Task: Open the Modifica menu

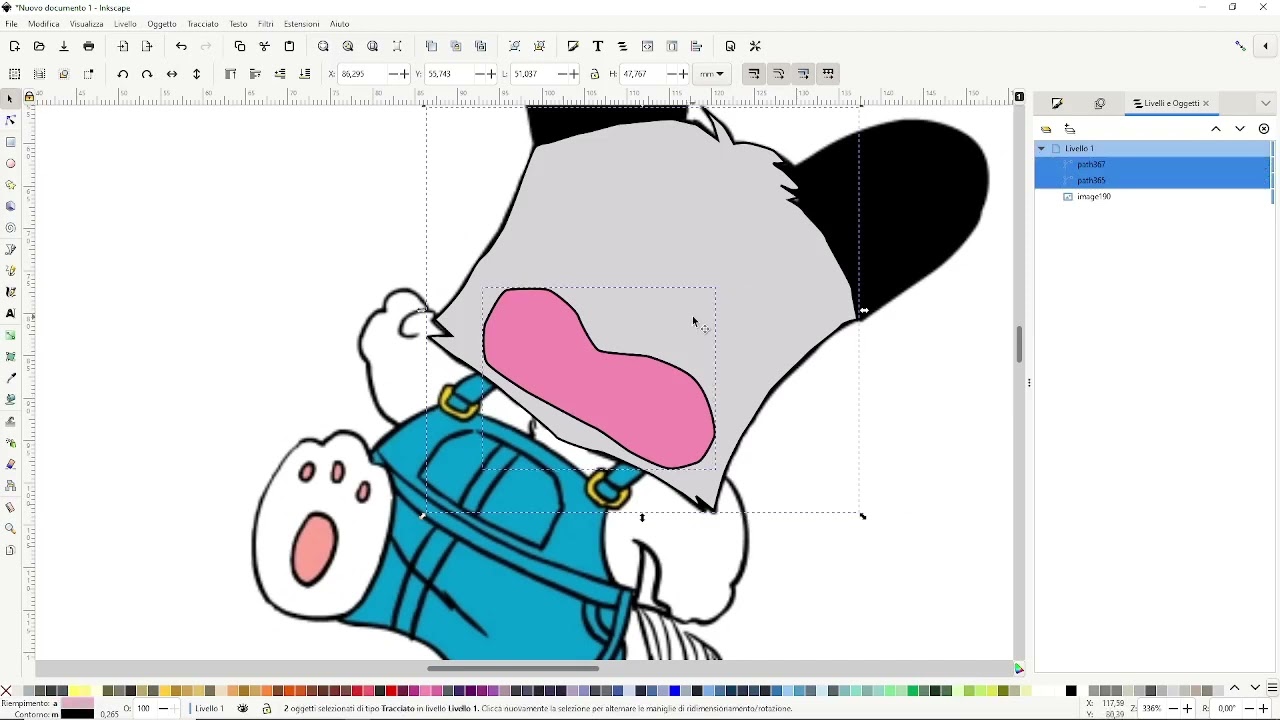Action: pos(44,24)
